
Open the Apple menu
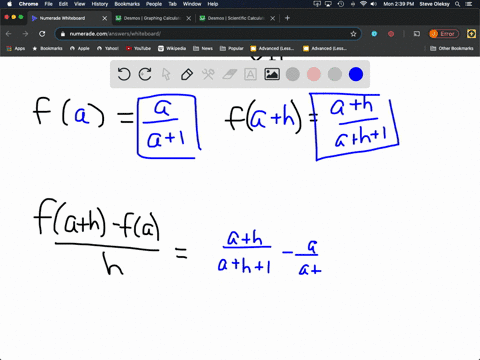click(9, 4)
